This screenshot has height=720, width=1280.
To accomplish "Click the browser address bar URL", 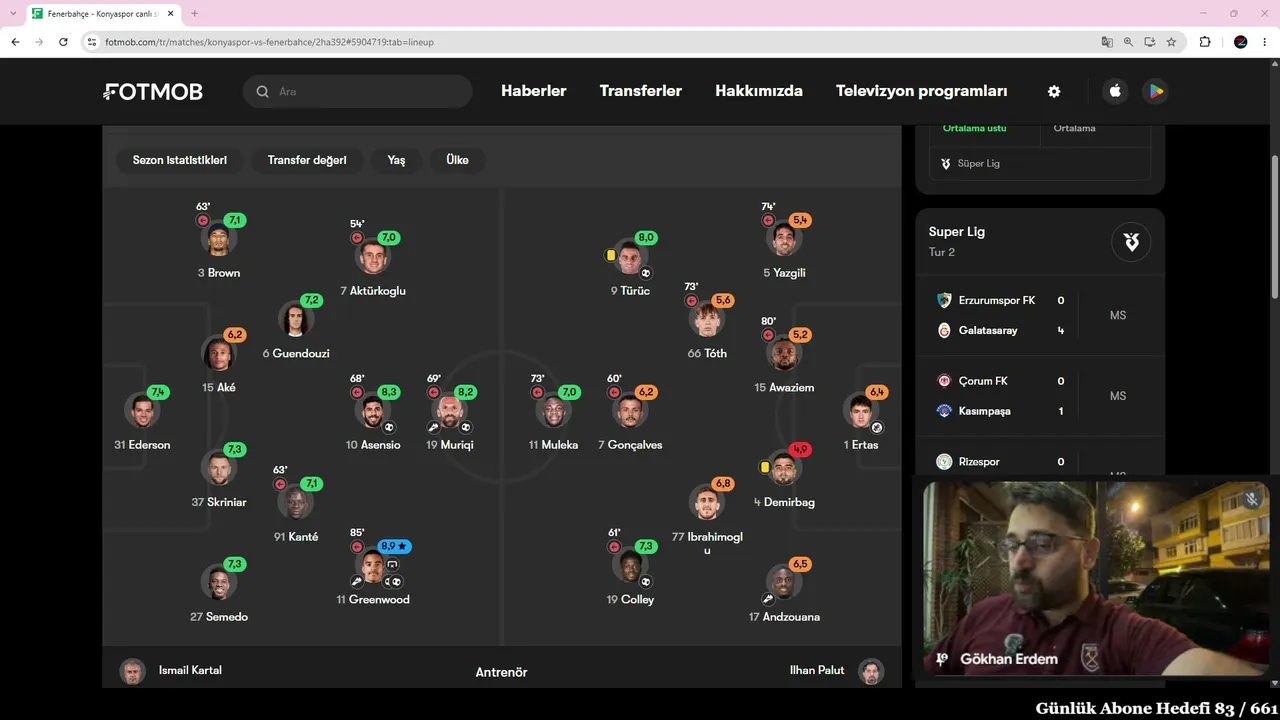I will (270, 42).
